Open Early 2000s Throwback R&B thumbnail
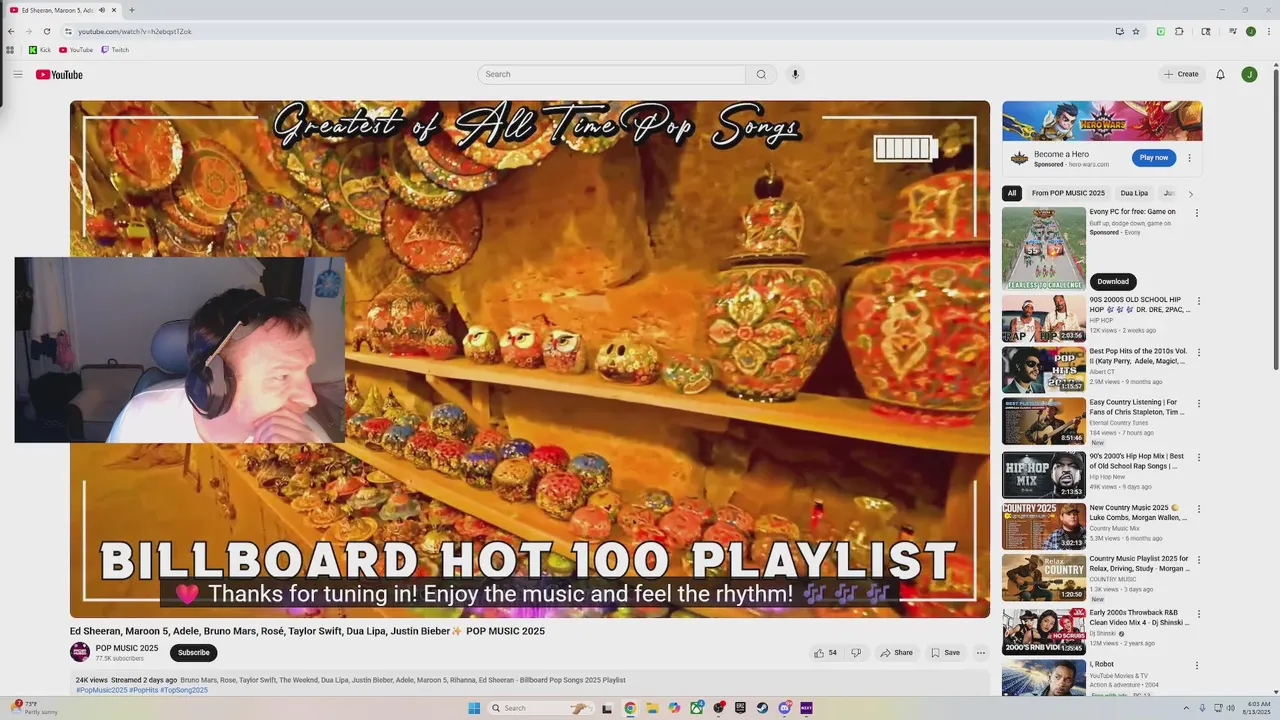The height and width of the screenshot is (720, 1280). [1044, 631]
